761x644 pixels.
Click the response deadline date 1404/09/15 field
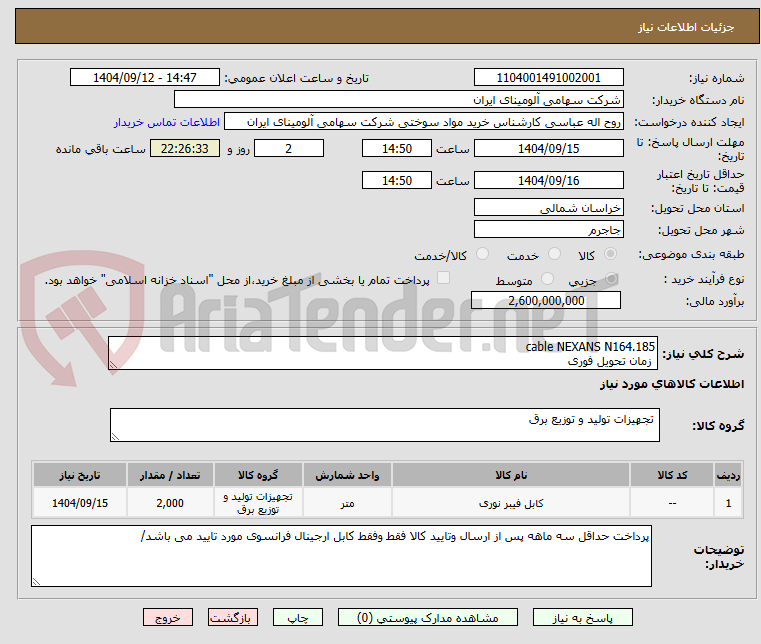pos(548,149)
